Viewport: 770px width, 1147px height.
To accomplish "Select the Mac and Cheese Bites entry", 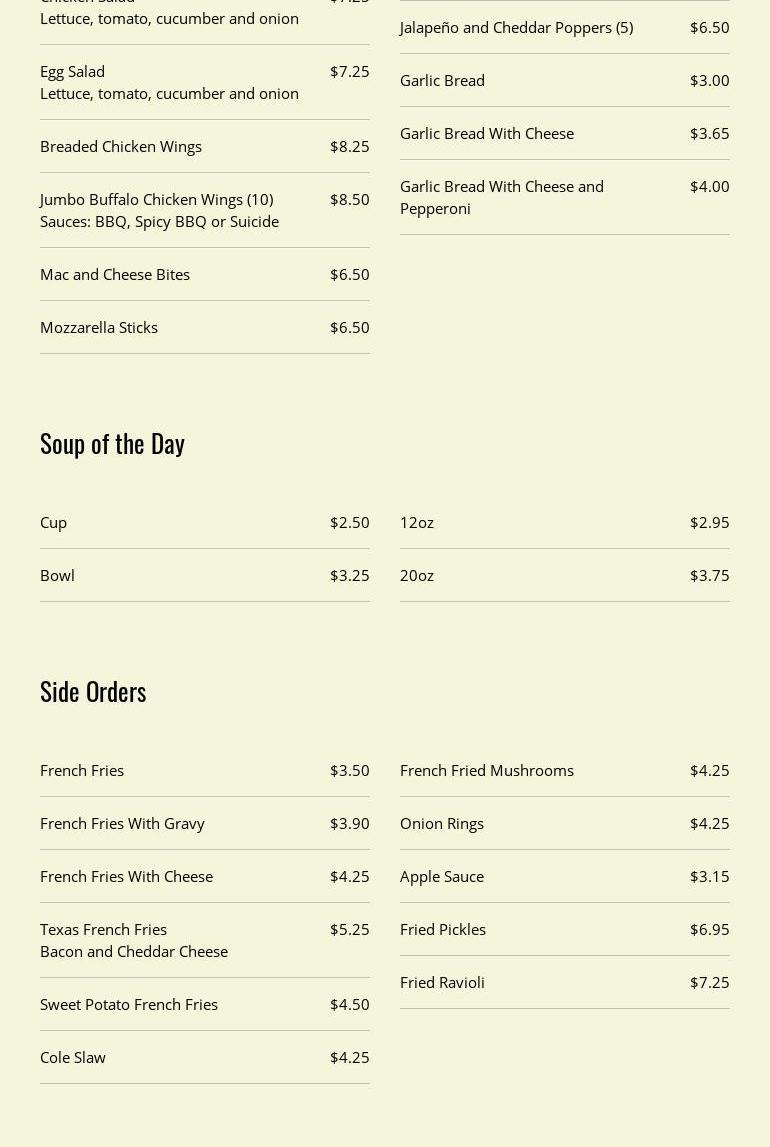I will point(115,274).
